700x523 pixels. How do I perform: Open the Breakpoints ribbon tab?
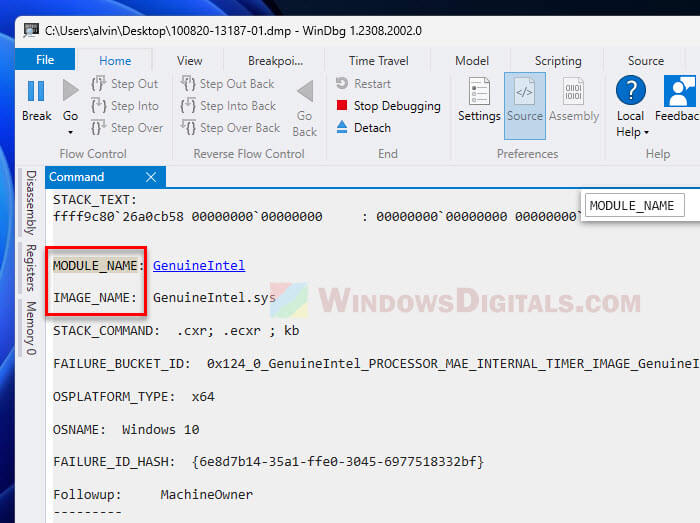point(275,61)
